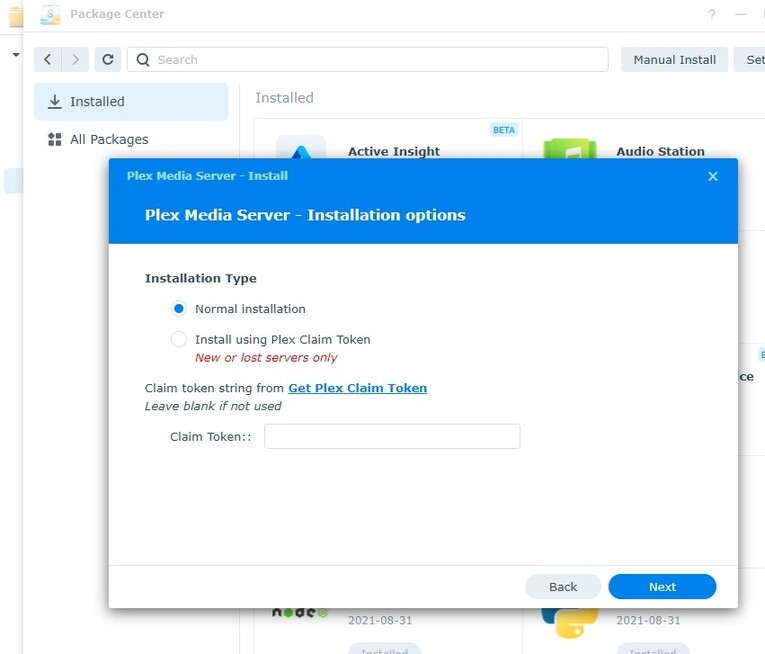This screenshot has width=765, height=654.
Task: Click the Back button in installer
Action: [563, 587]
